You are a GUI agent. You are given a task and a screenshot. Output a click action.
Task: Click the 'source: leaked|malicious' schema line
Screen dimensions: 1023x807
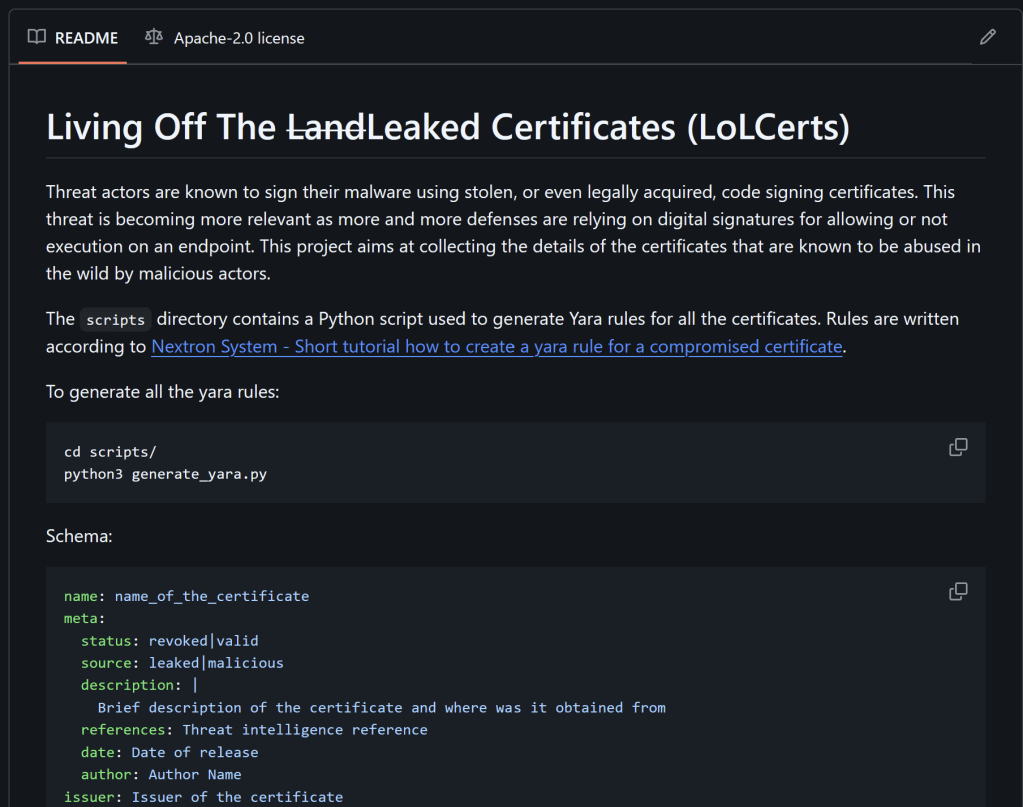point(182,662)
